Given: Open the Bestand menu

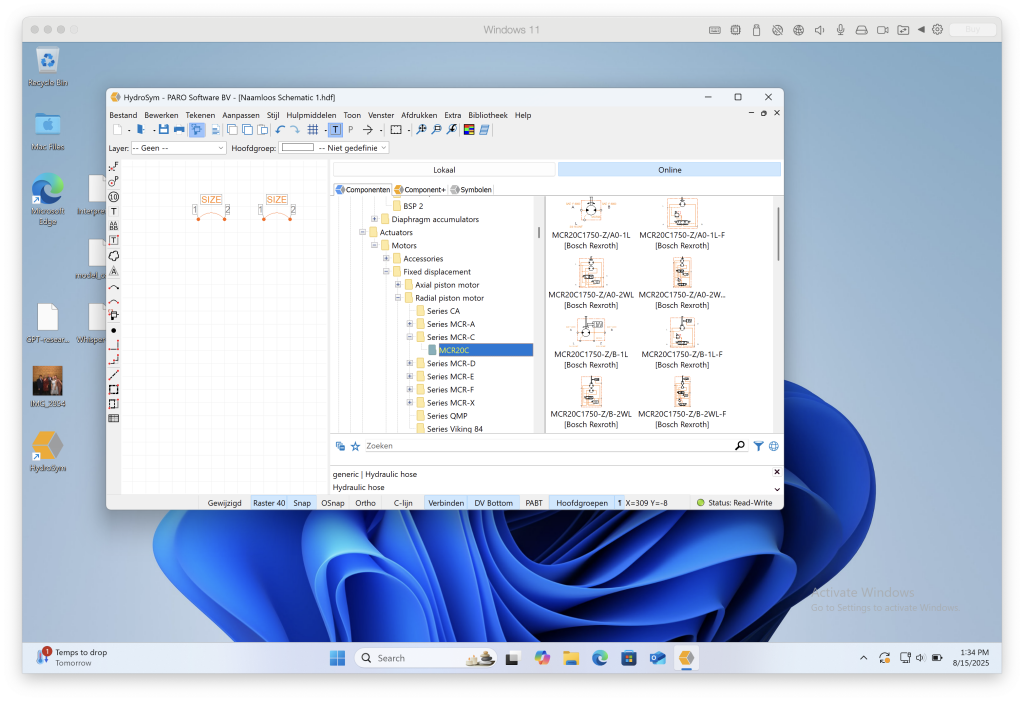Looking at the screenshot, I should coord(123,115).
